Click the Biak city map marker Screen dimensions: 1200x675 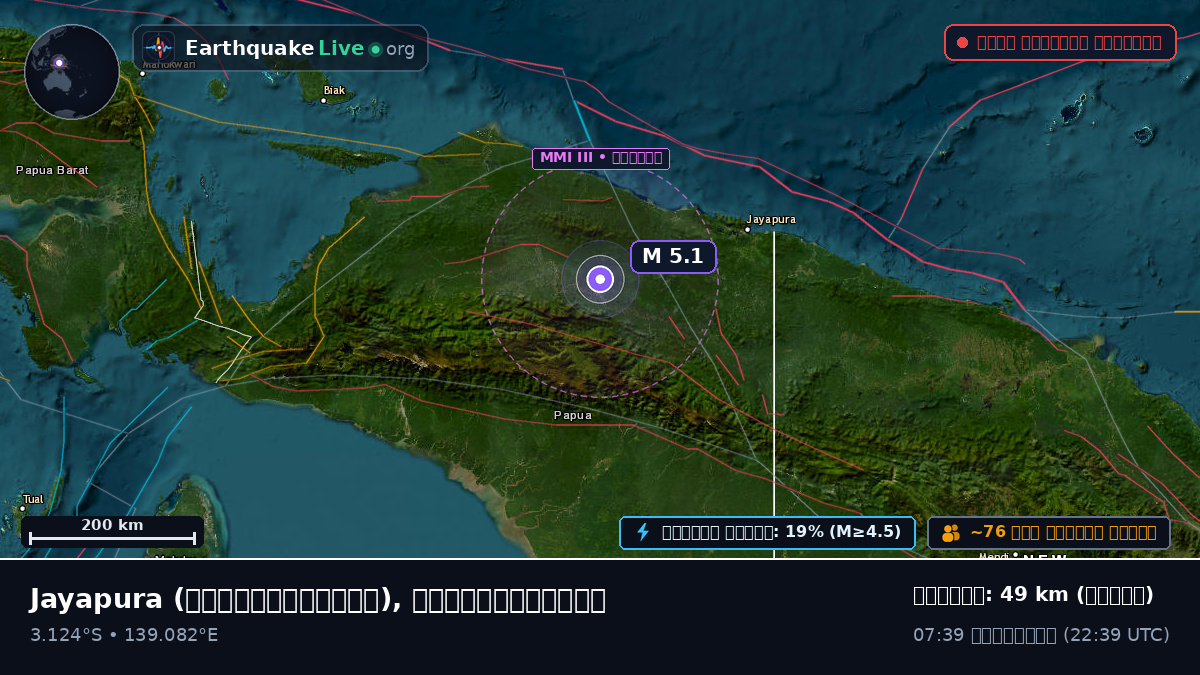323,100
